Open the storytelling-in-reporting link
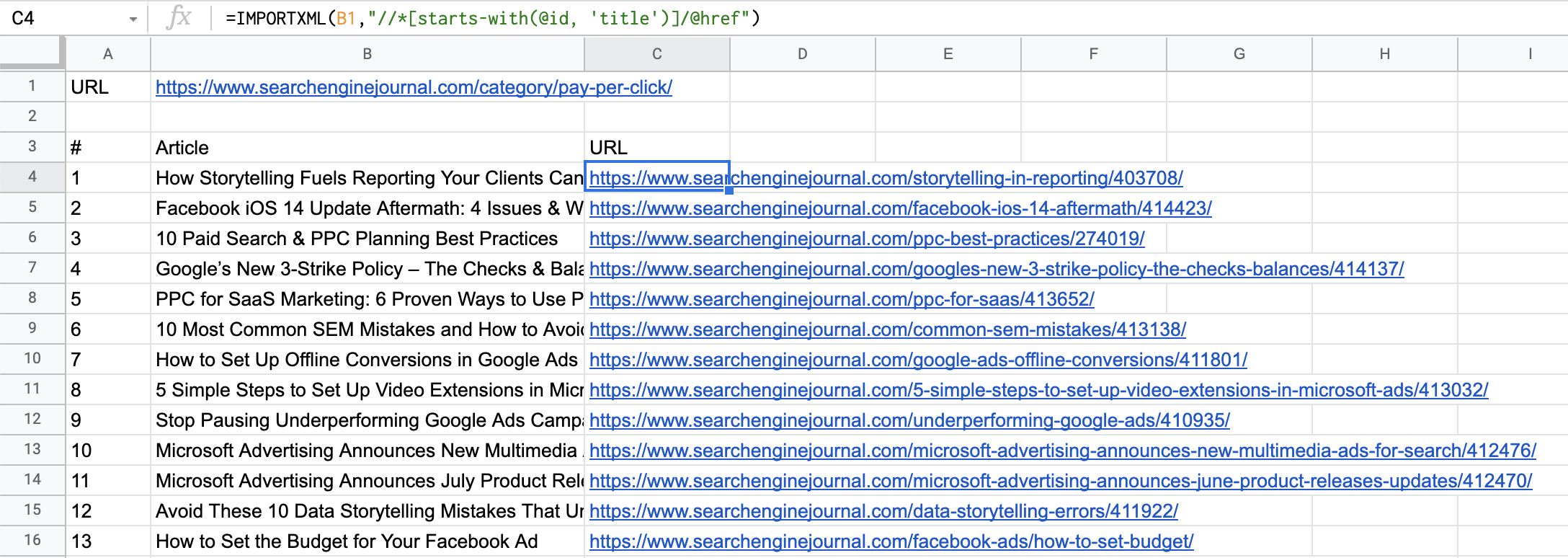Image resolution: width=1568 pixels, height=558 pixels. (x=886, y=178)
